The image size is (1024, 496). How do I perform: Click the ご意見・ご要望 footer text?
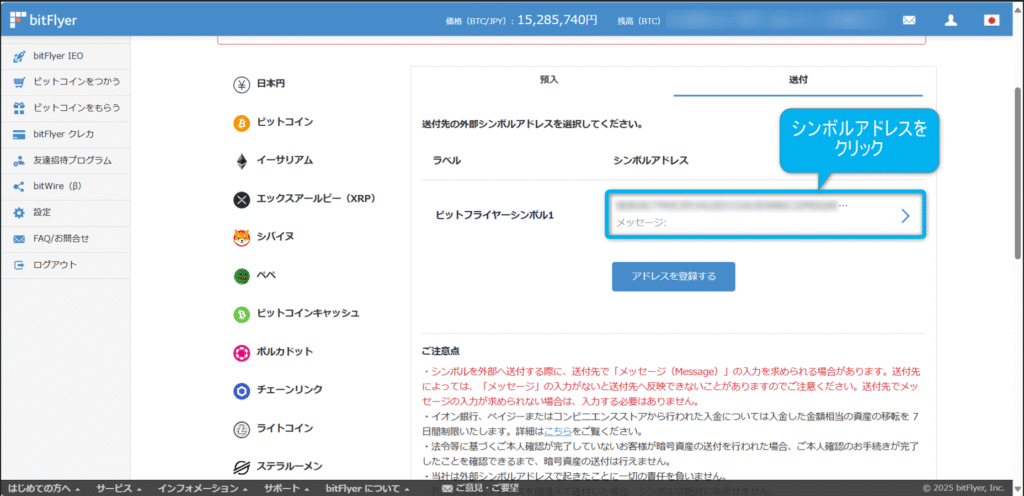(487, 488)
